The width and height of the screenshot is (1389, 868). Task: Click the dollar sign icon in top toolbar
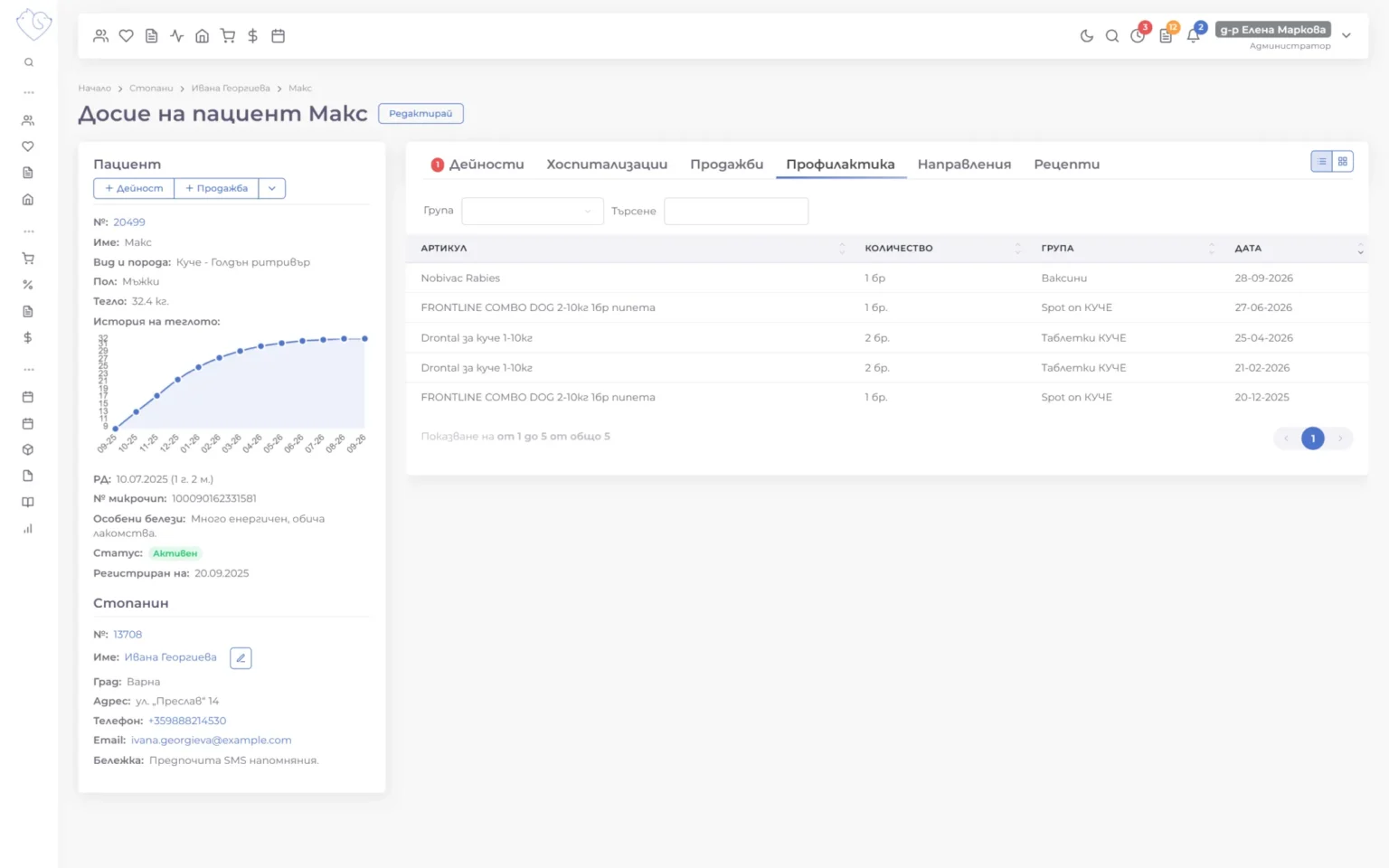253,36
